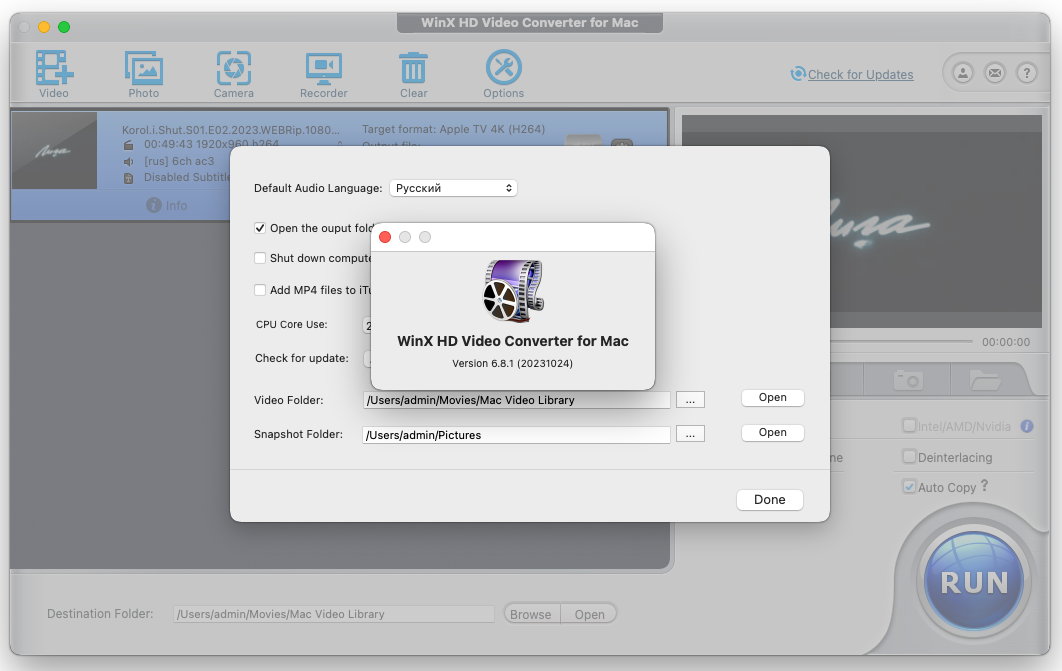Image resolution: width=1062 pixels, height=671 pixels.
Task: Open the user account icon
Action: 962,72
